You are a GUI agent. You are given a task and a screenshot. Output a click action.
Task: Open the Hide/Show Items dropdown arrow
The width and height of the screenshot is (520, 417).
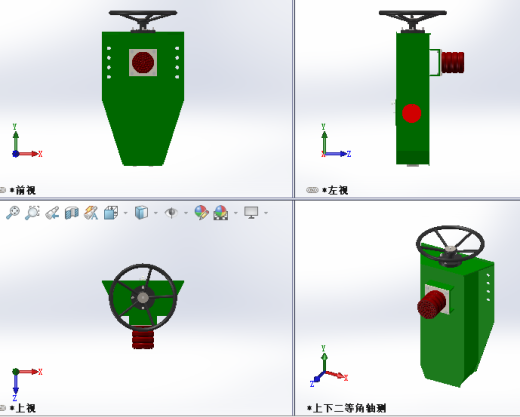click(186, 213)
